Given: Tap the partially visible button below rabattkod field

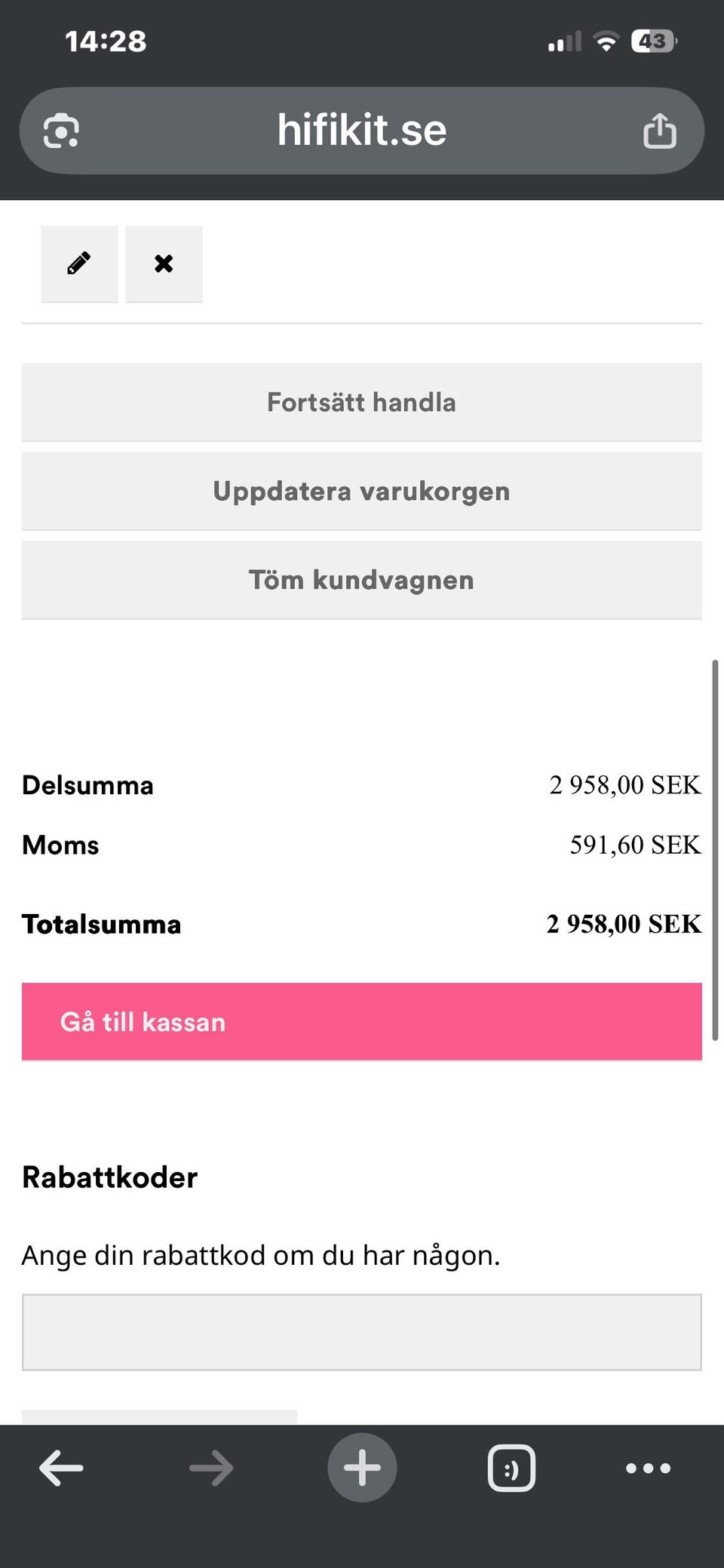Looking at the screenshot, I should (x=159, y=1416).
